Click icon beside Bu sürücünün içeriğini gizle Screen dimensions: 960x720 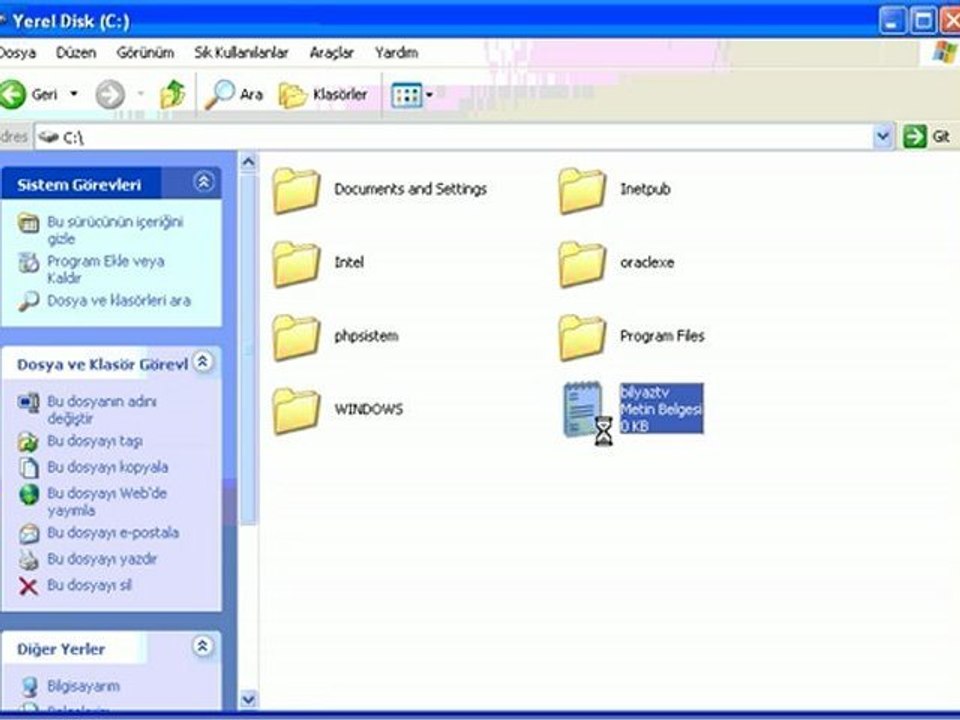coord(28,223)
